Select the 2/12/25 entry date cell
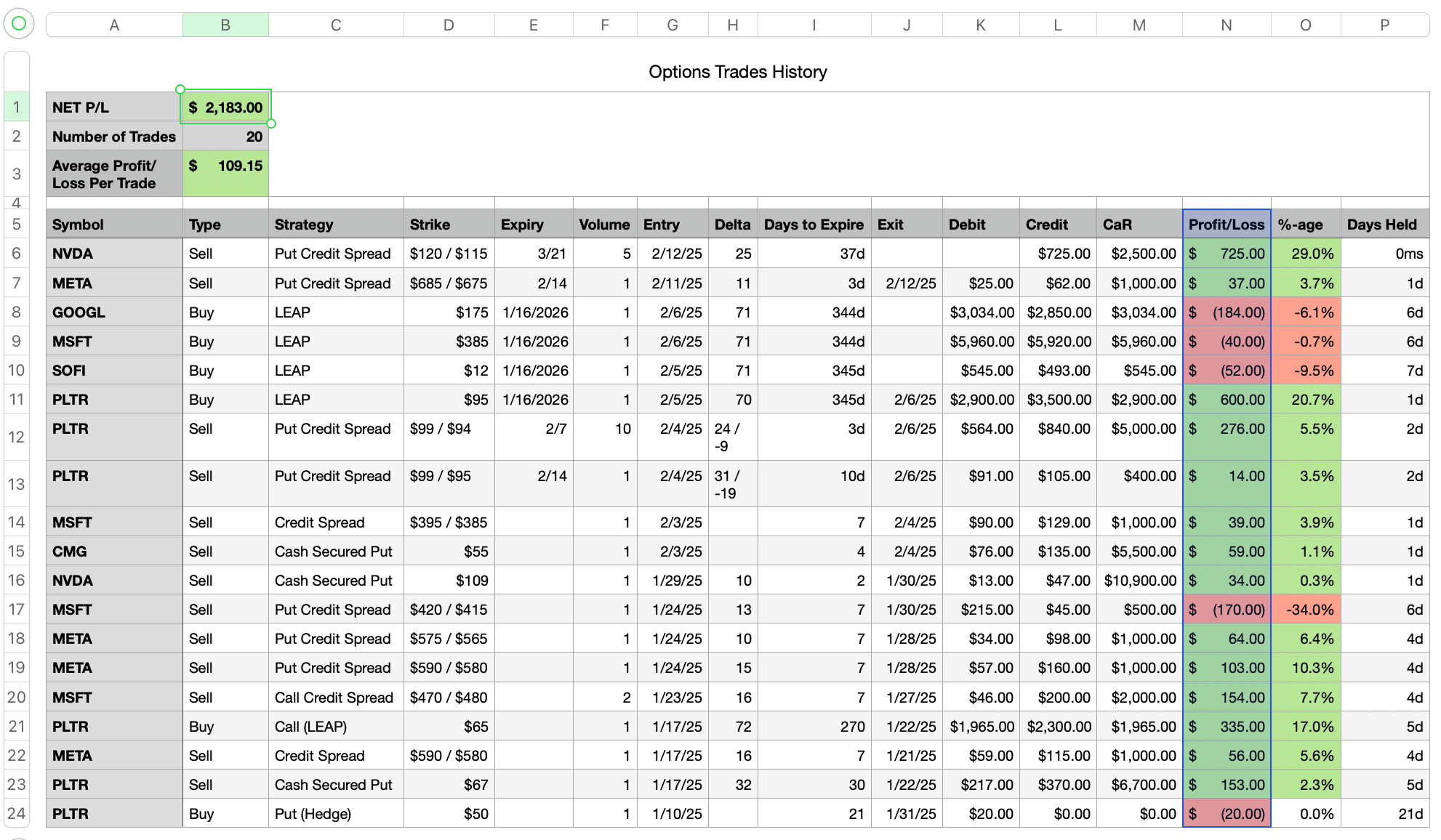 [673, 254]
